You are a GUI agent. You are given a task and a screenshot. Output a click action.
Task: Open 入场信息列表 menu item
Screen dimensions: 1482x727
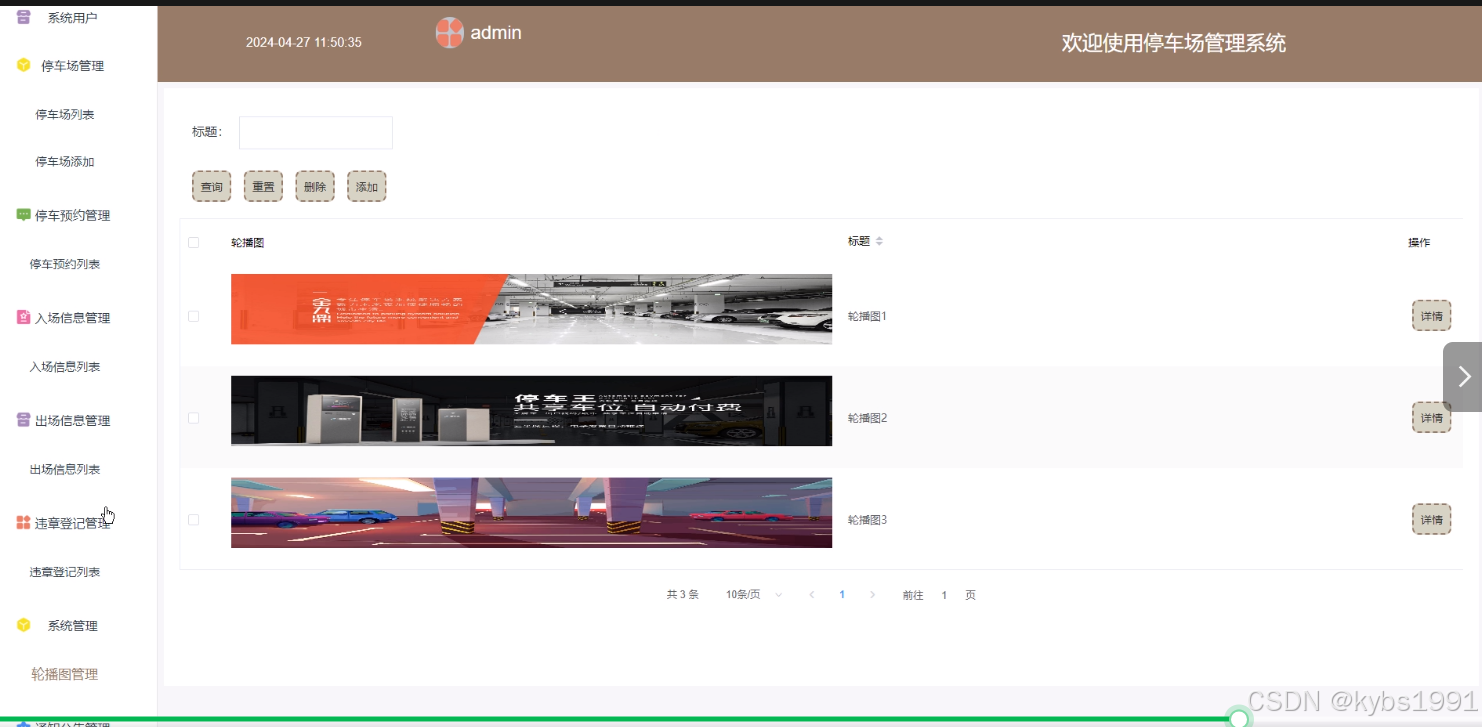[65, 367]
